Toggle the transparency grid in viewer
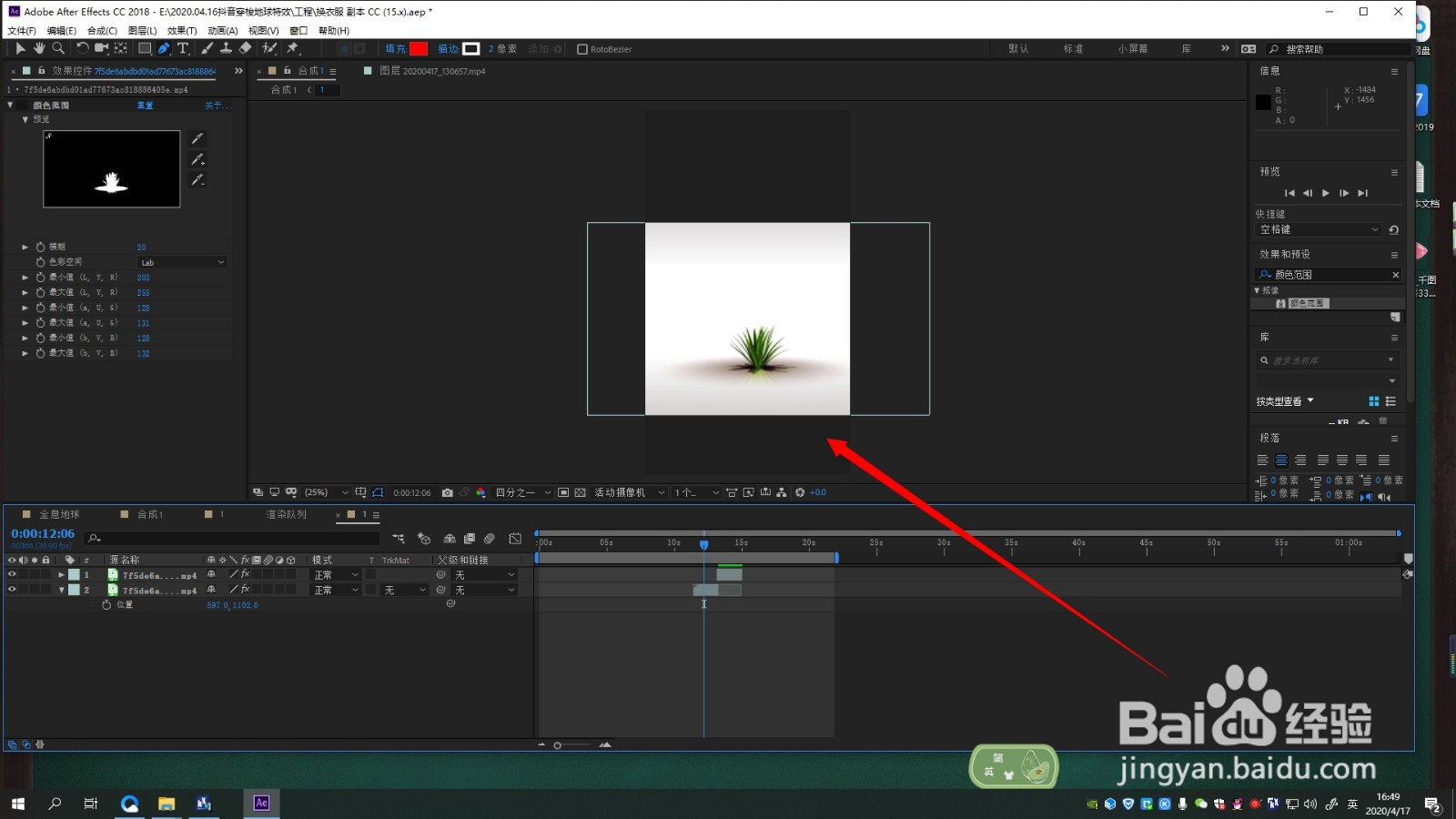This screenshot has height=819, width=1456. pyautogui.click(x=580, y=492)
